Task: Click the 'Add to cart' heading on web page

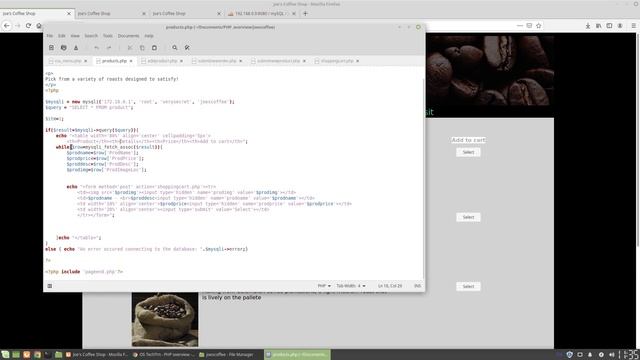Action: click(x=468, y=140)
